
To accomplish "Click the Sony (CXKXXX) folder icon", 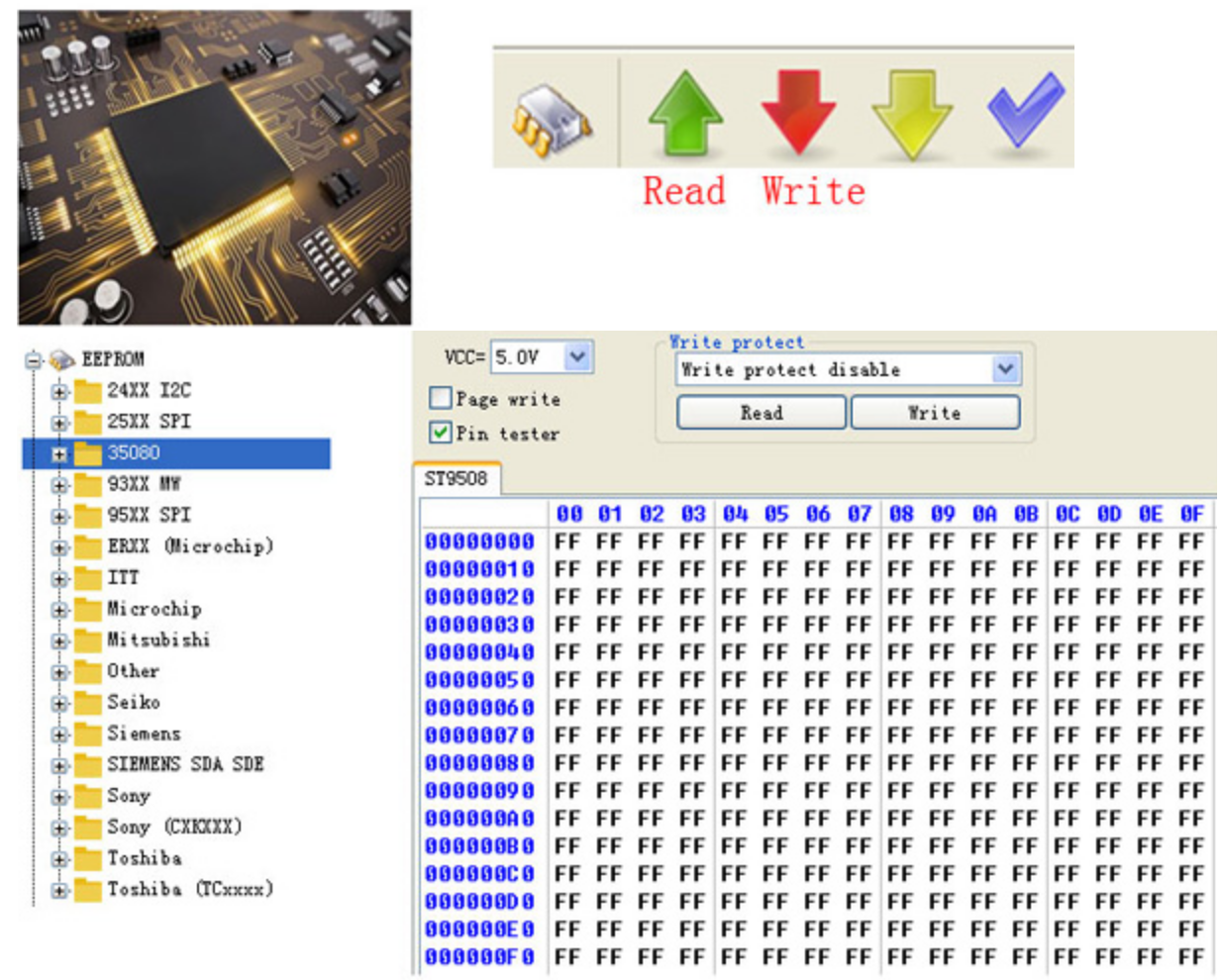I will click(x=88, y=828).
